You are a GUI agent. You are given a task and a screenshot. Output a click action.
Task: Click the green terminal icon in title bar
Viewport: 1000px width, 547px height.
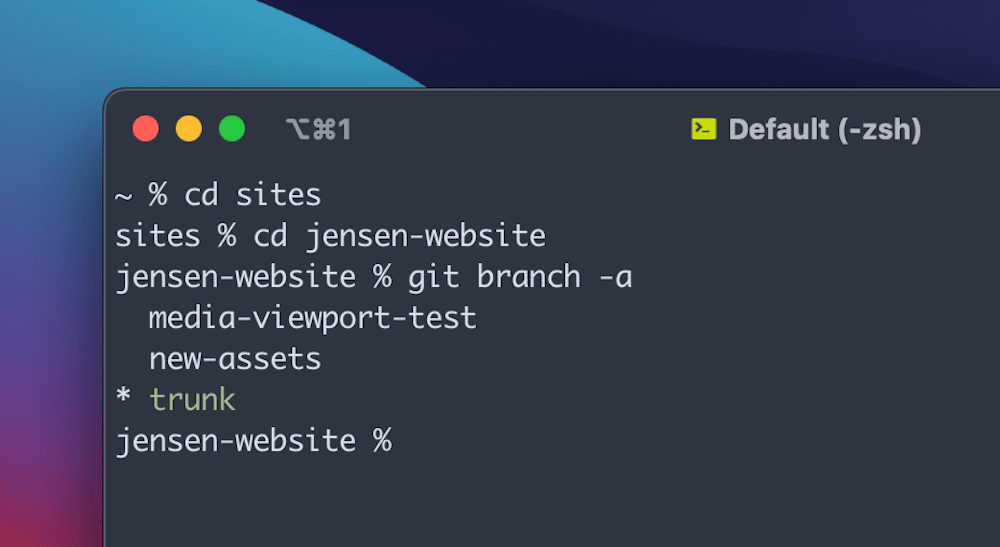(x=704, y=129)
